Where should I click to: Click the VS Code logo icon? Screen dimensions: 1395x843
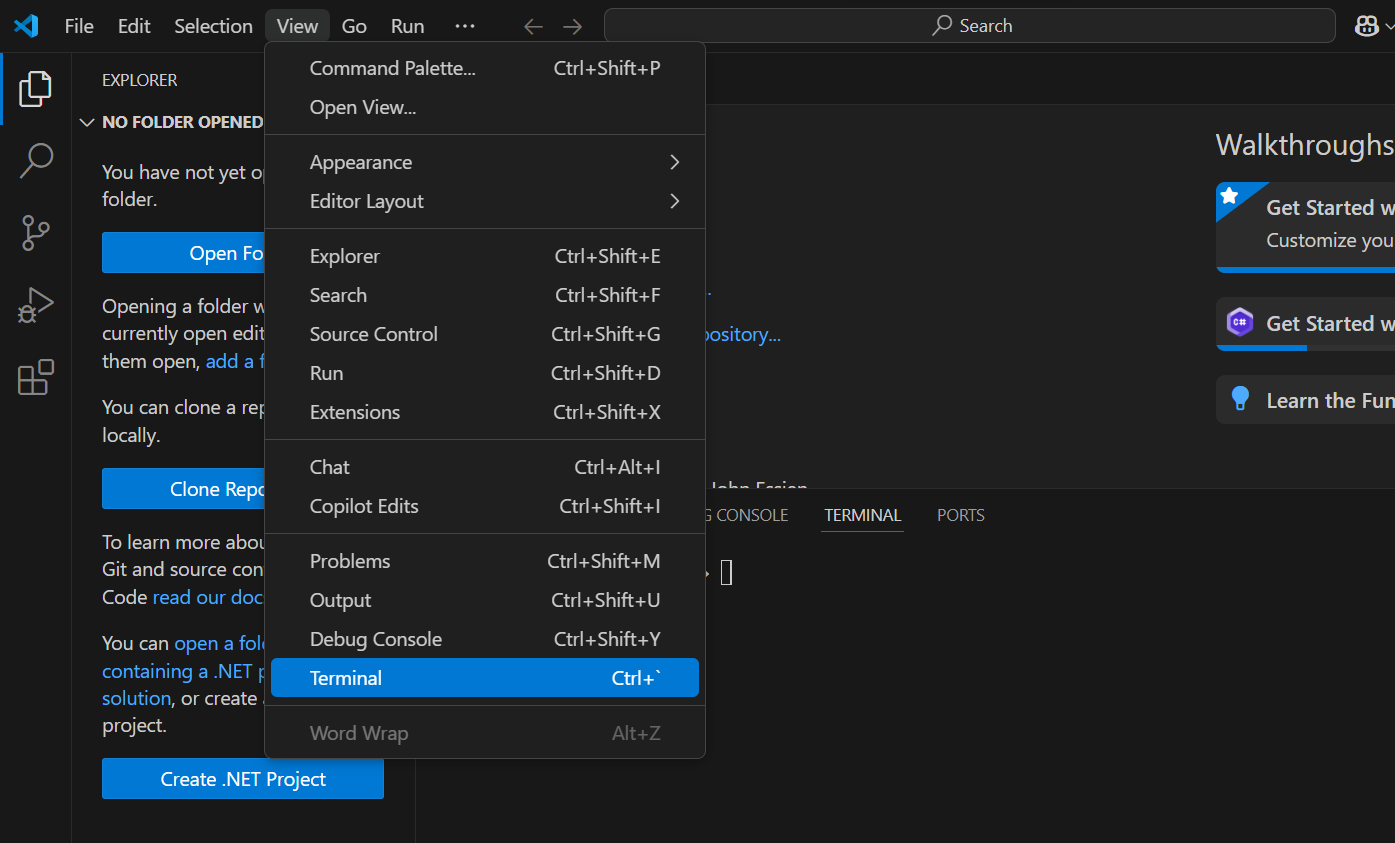[x=26, y=26]
